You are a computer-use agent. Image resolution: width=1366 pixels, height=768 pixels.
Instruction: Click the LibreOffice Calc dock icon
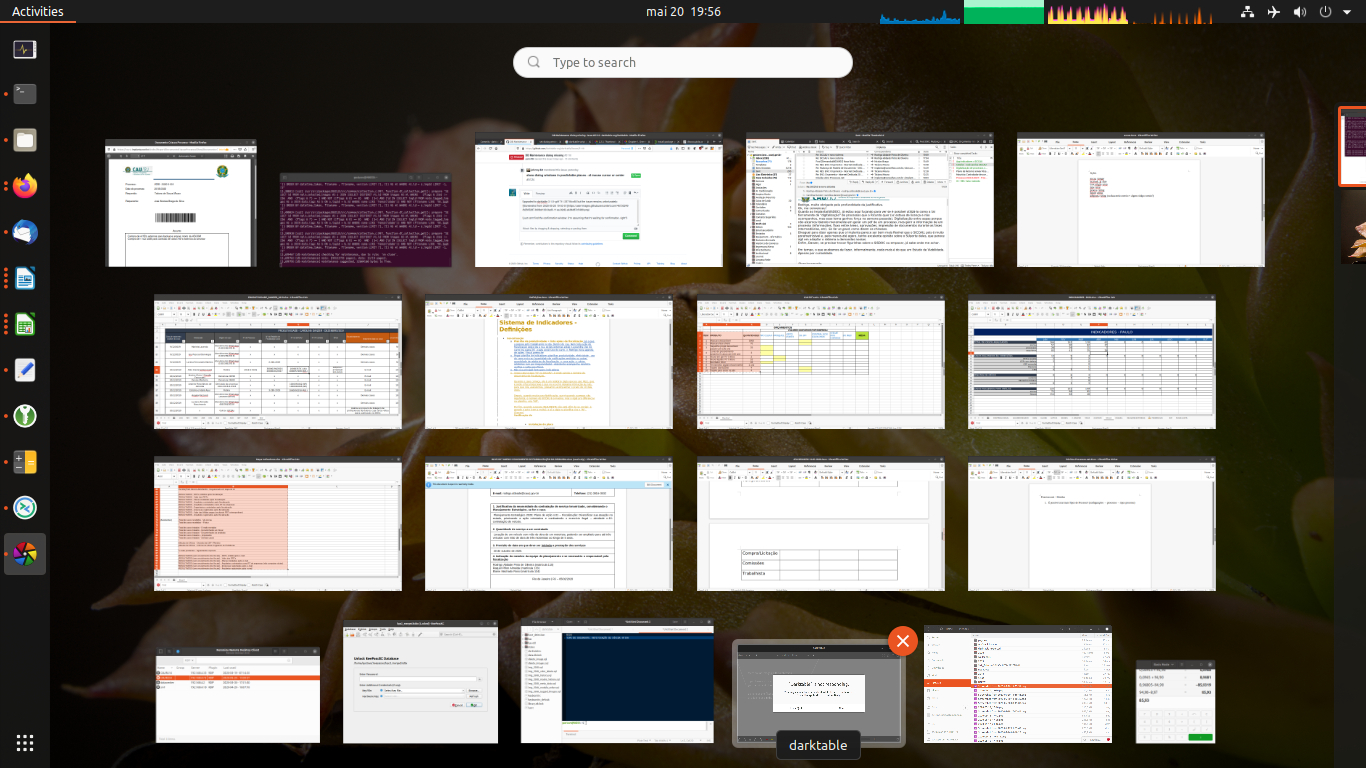click(x=25, y=324)
